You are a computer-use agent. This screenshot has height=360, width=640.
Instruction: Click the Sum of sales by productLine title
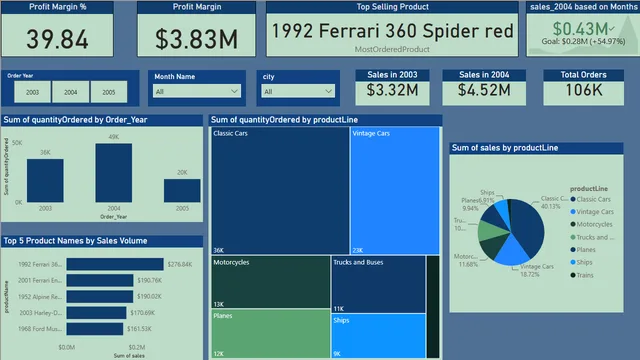pyautogui.click(x=505, y=148)
